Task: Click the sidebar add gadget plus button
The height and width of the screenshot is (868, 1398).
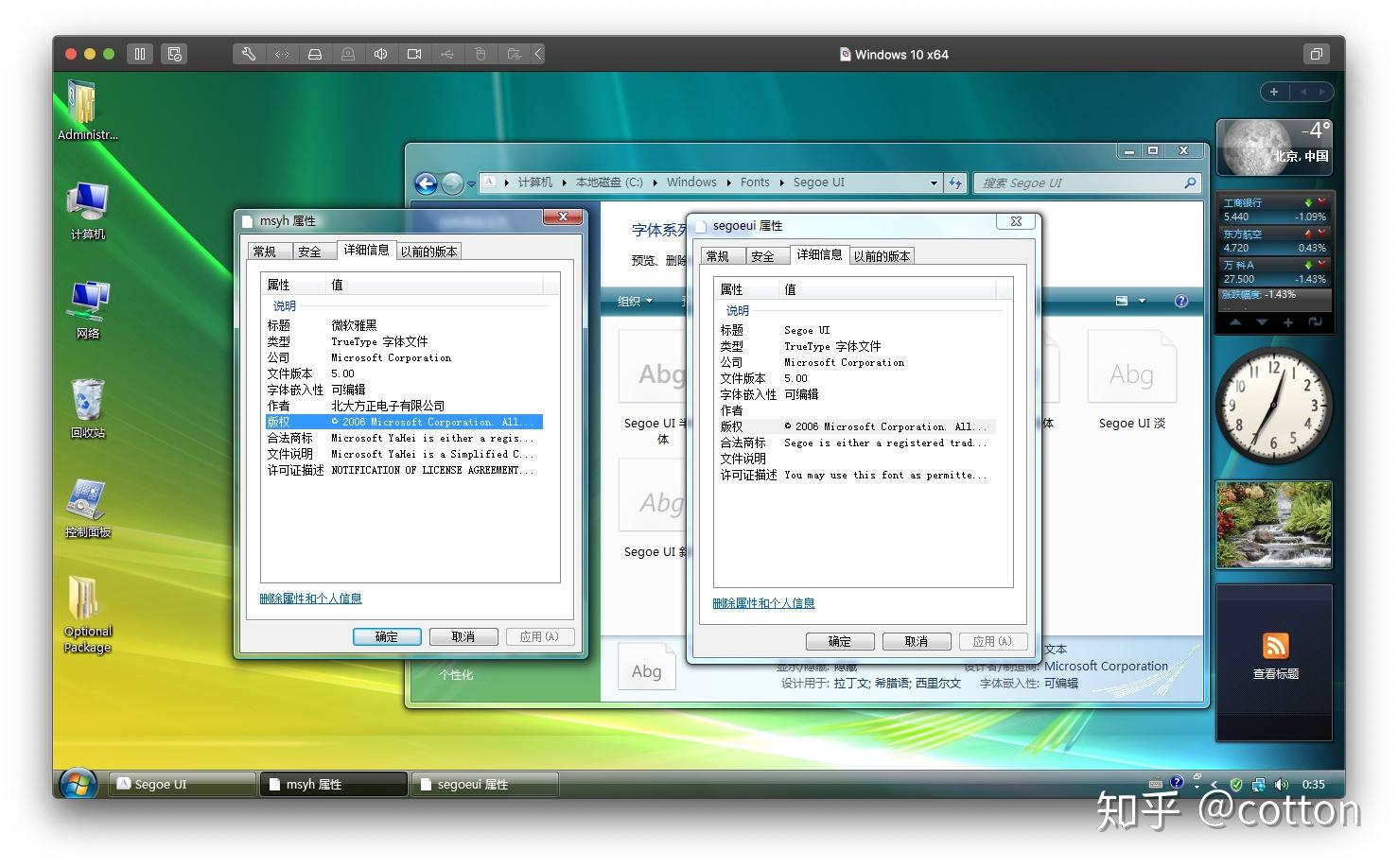Action: click(1274, 92)
